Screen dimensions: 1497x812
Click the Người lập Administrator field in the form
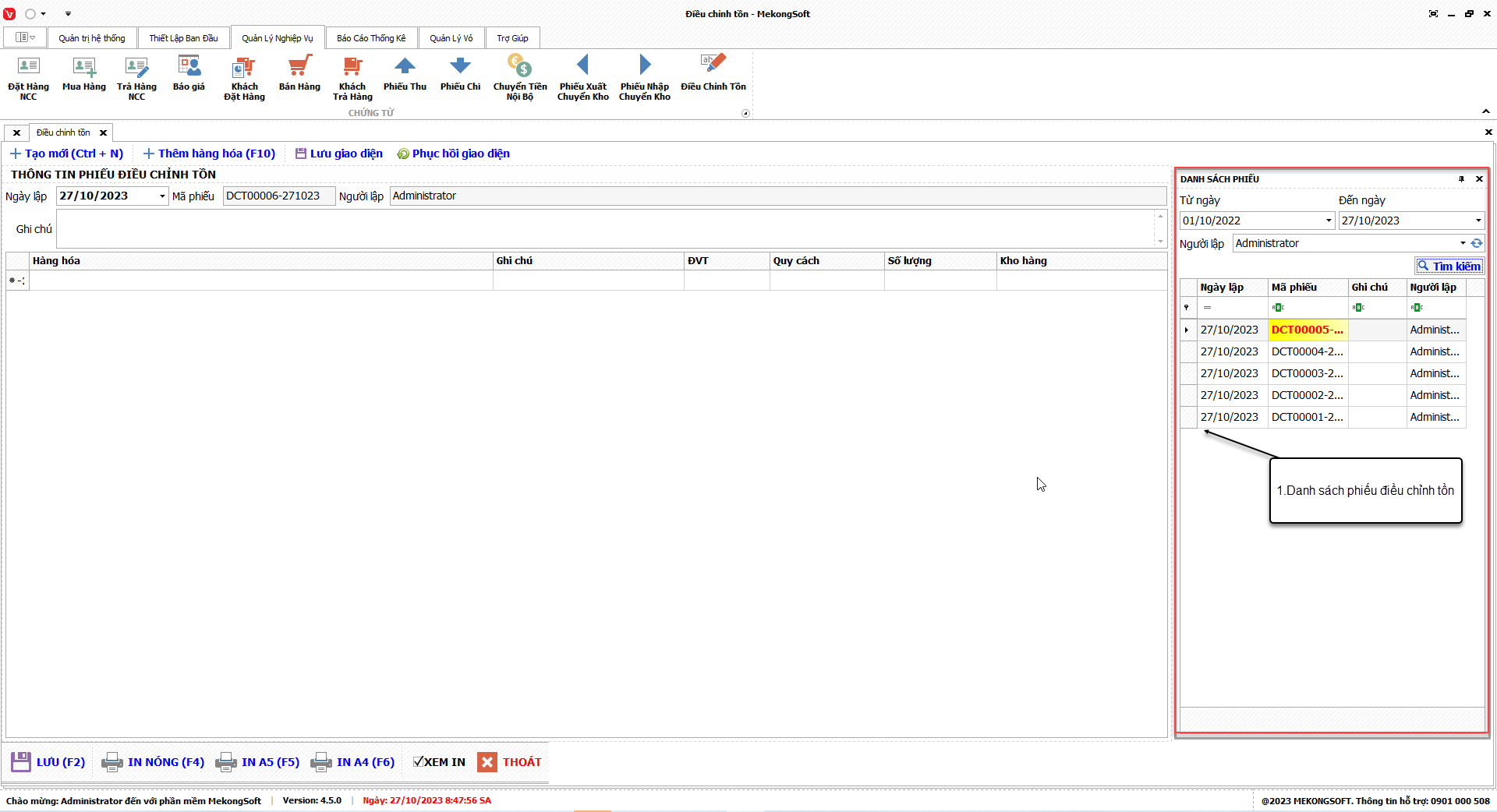tap(778, 196)
